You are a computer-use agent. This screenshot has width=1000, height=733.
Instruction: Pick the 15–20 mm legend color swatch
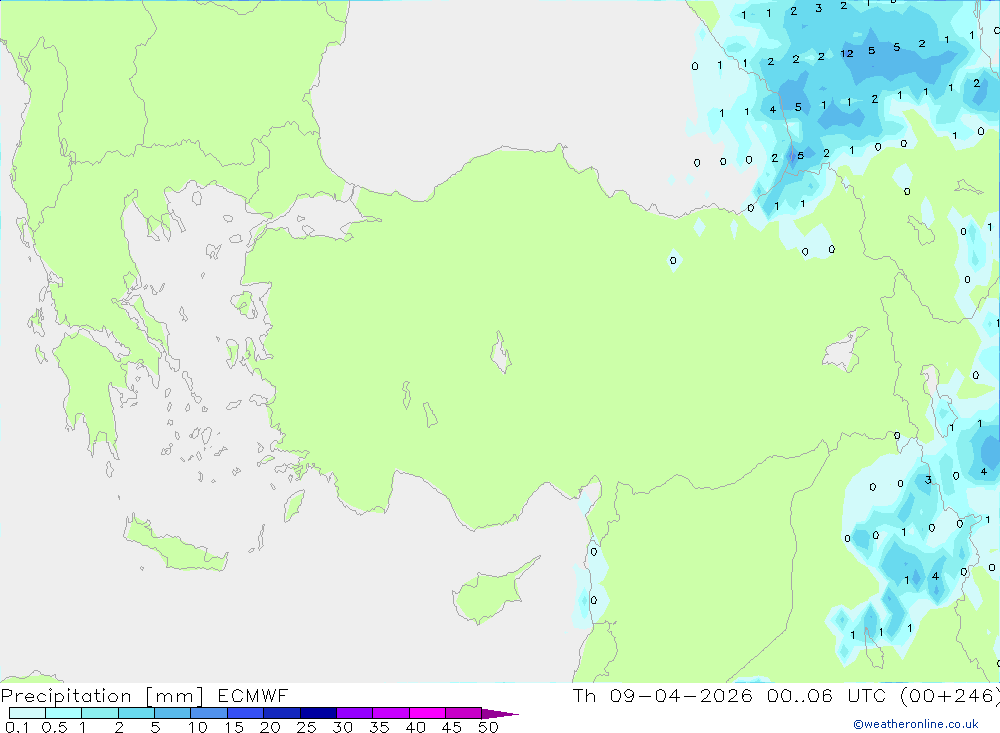(x=246, y=713)
